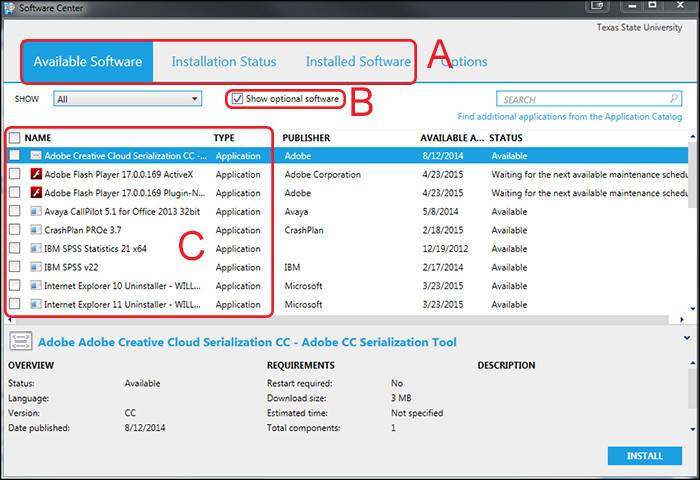Click the Internet Explorer 10 Uninstaller icon
This screenshot has width=700, height=480.
(x=36, y=285)
